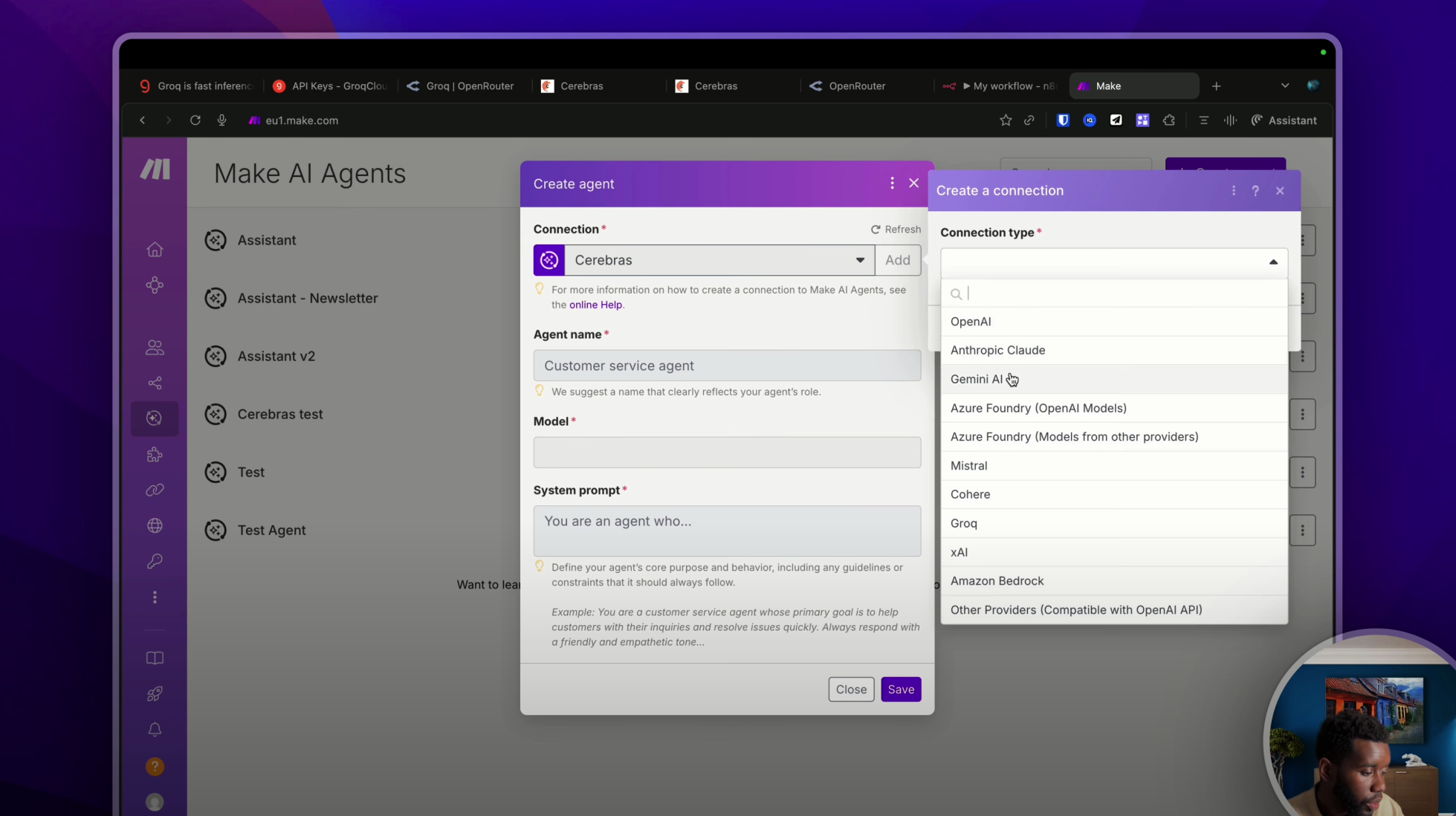Switch to the OpenRouter browser tab
The height and width of the screenshot is (816, 1456).
point(848,86)
